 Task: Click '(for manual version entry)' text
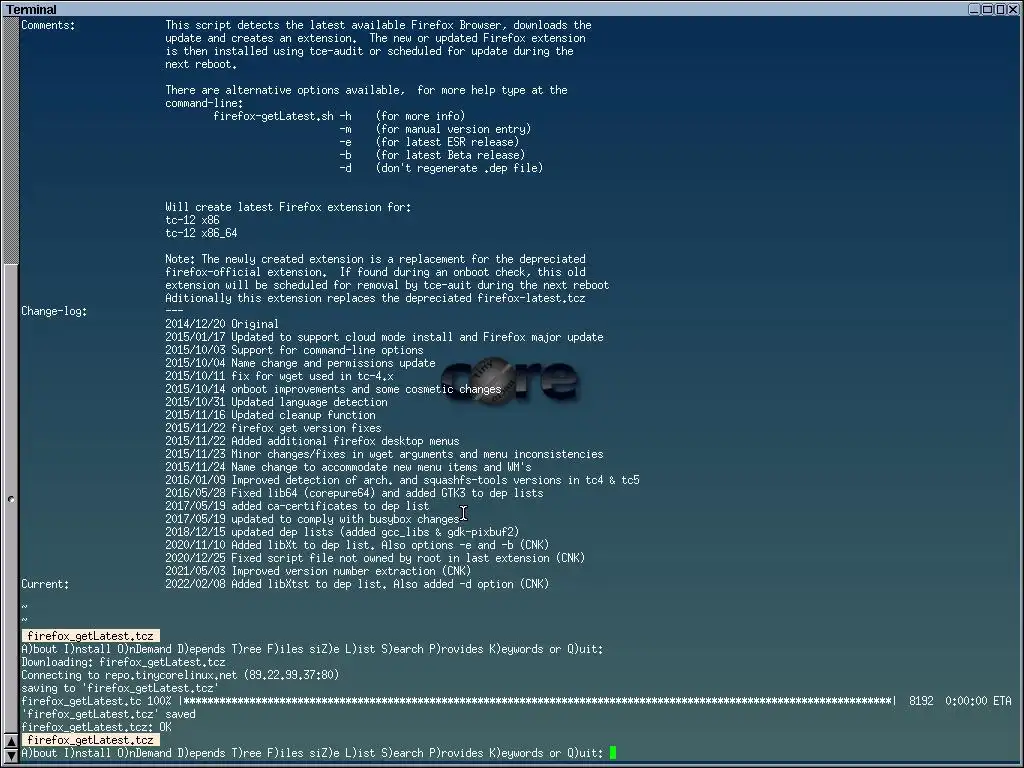(453, 129)
